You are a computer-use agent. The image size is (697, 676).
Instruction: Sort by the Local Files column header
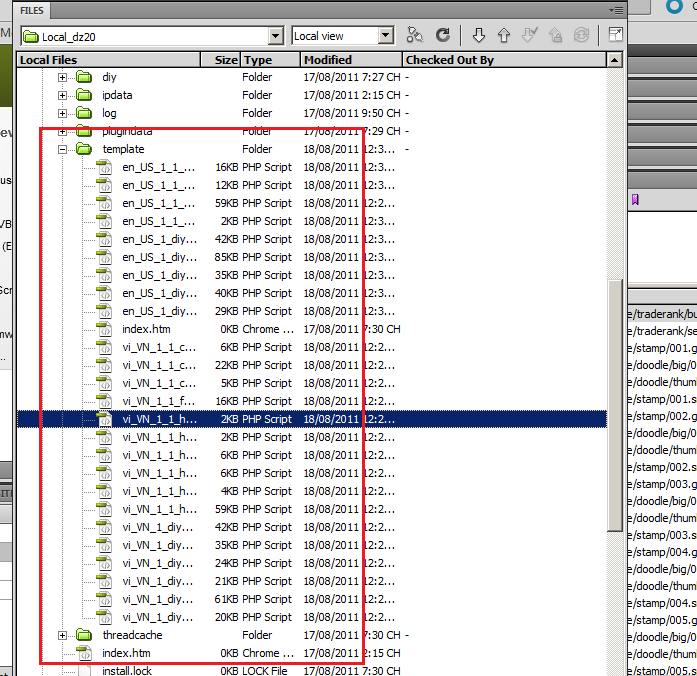(x=109, y=60)
